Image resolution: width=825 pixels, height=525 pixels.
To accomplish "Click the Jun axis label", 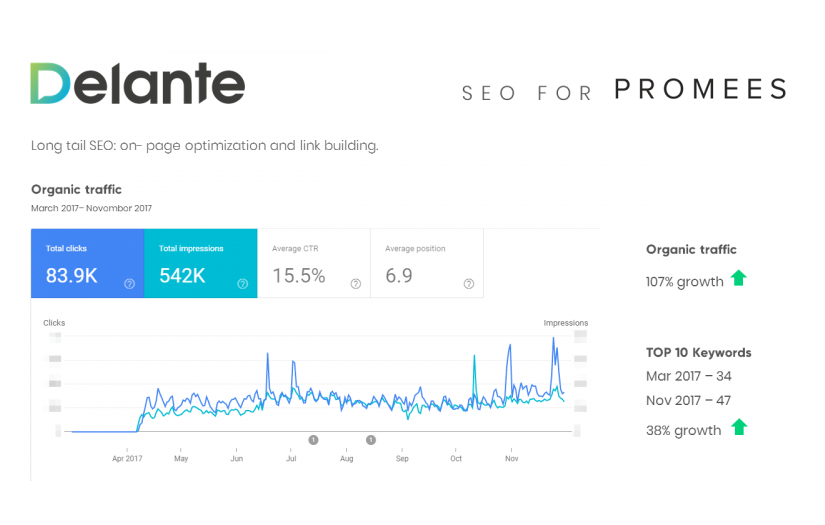I will [x=237, y=459].
